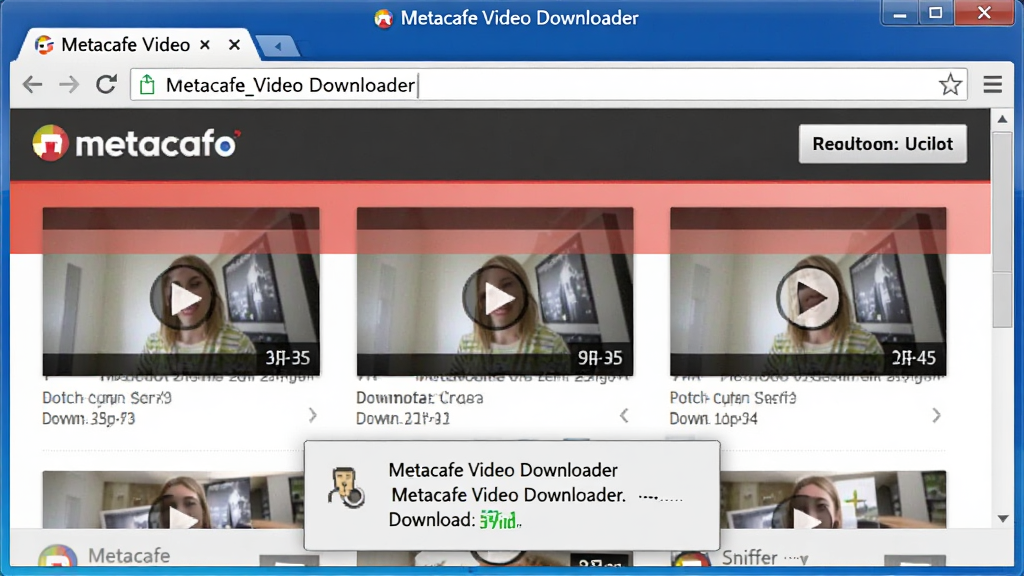
Task: Open the browser hamburger menu
Action: point(993,84)
